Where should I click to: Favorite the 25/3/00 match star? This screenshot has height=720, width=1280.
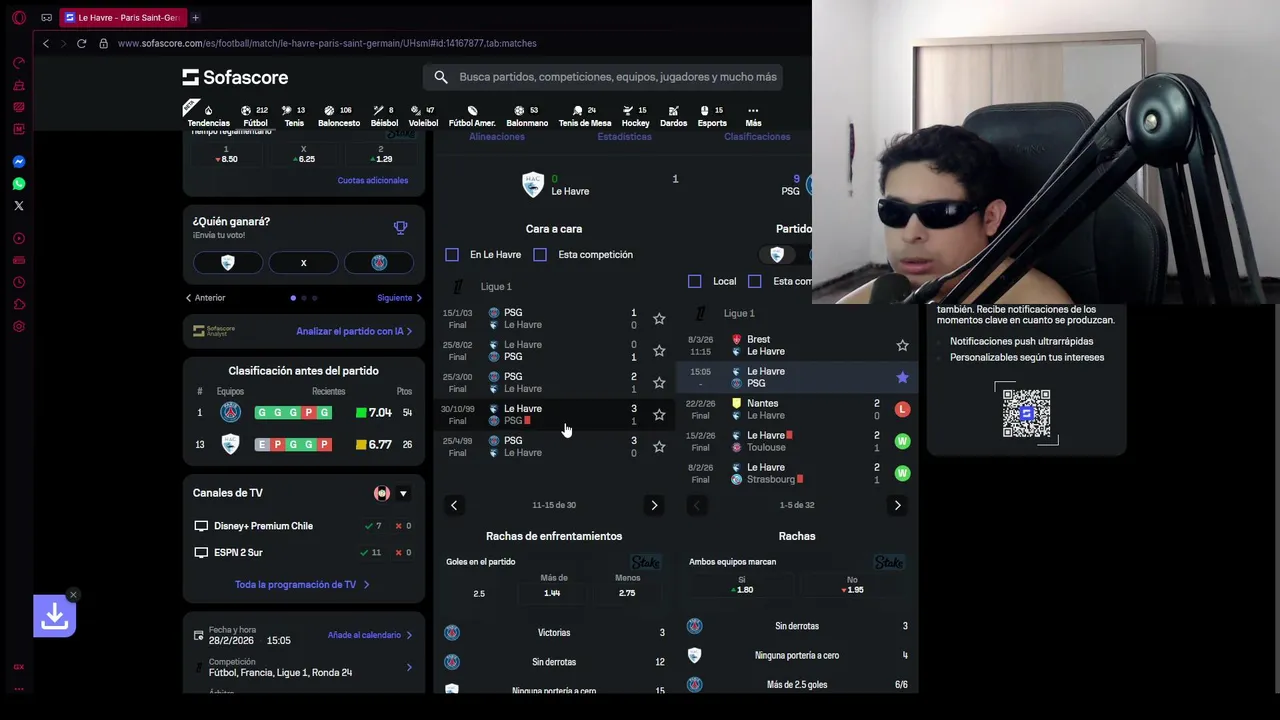[659, 383]
